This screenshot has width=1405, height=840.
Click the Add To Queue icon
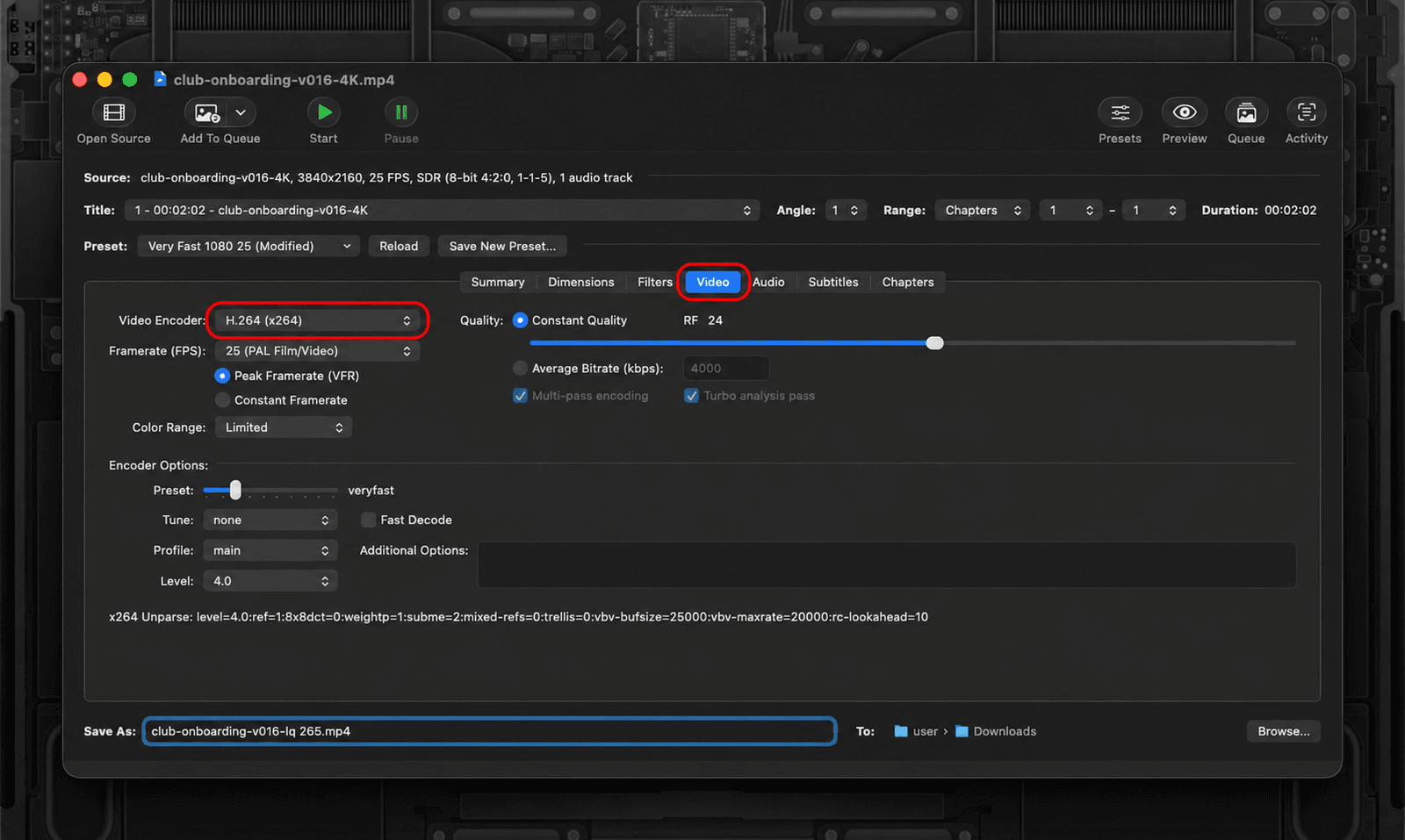pyautogui.click(x=207, y=112)
